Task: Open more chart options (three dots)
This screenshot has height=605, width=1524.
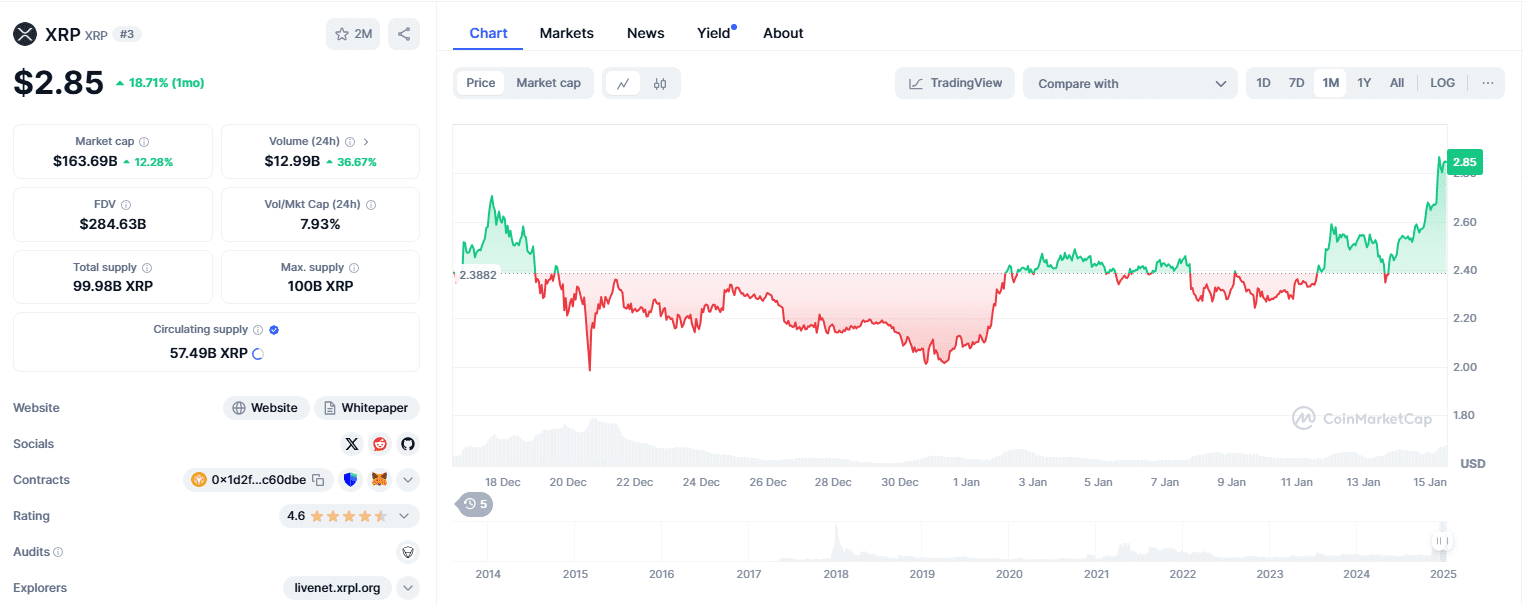Action: coord(1488,83)
